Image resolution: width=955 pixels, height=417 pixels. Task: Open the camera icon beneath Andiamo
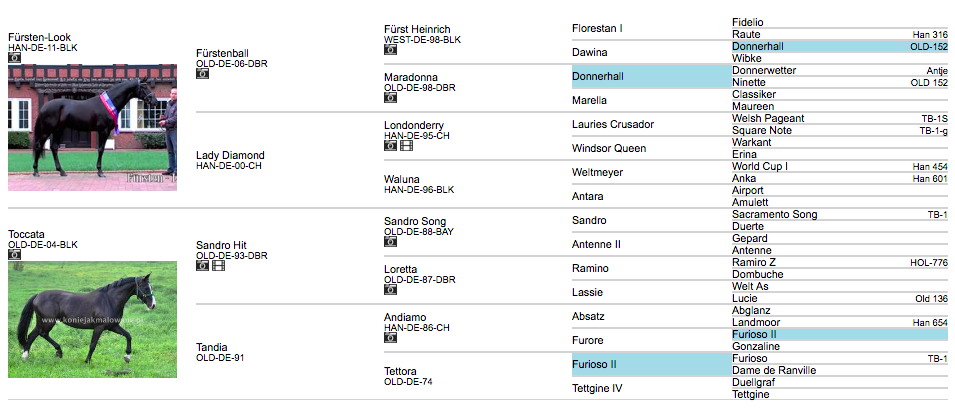click(x=390, y=337)
